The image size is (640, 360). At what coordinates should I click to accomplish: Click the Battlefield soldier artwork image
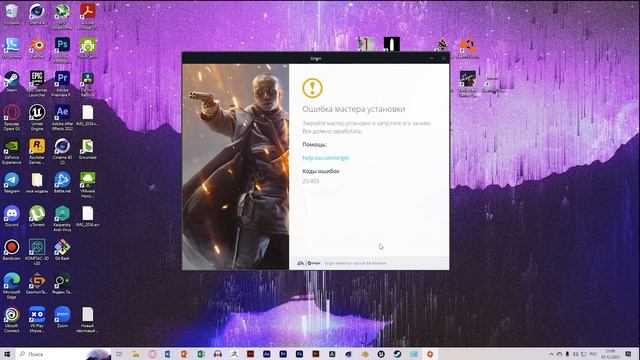[x=236, y=167]
